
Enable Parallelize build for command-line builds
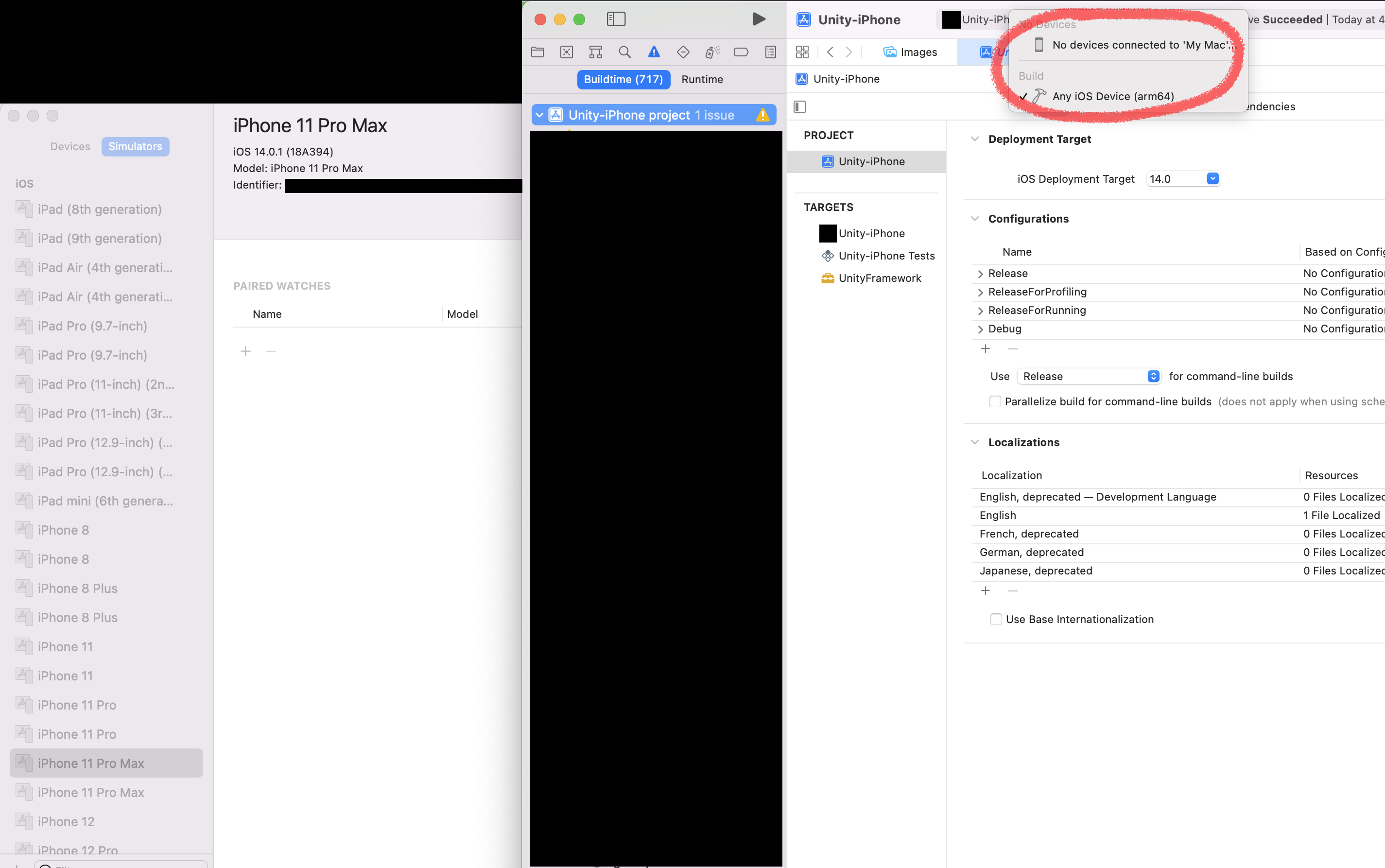click(995, 401)
